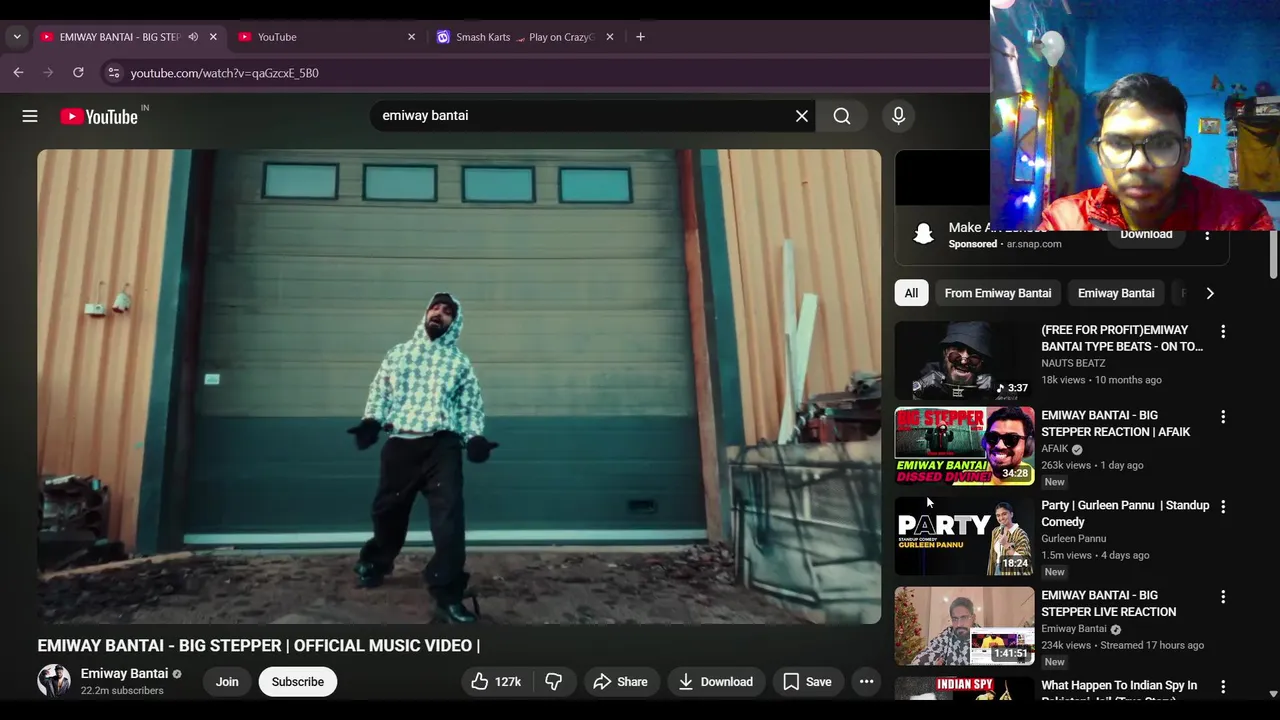Start voice search with microphone icon
1280x720 pixels.
(898, 116)
